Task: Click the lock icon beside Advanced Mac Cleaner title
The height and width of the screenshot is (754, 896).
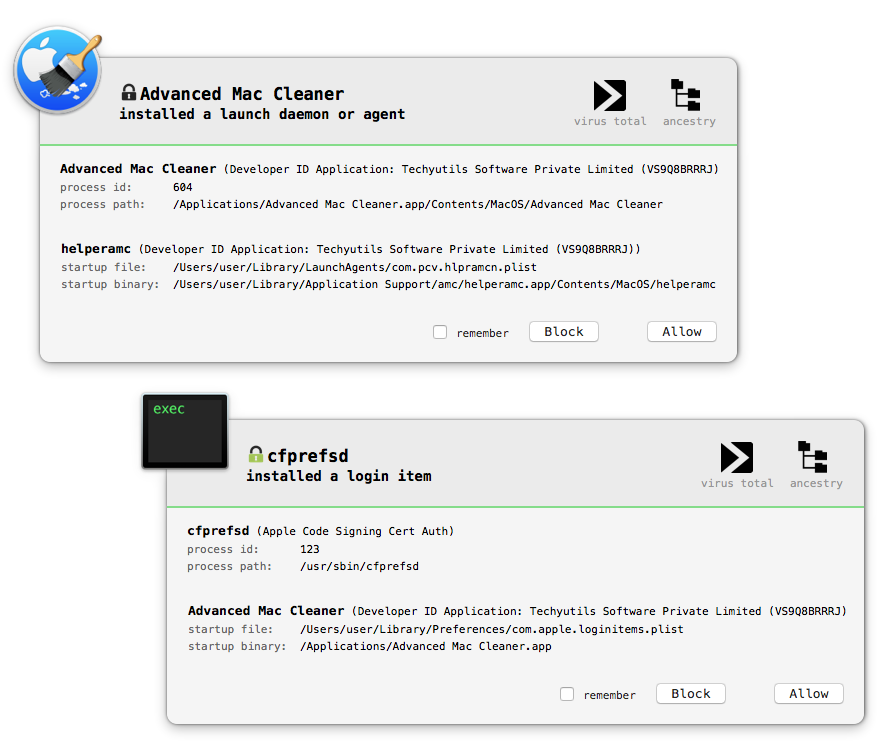Action: coord(129,93)
